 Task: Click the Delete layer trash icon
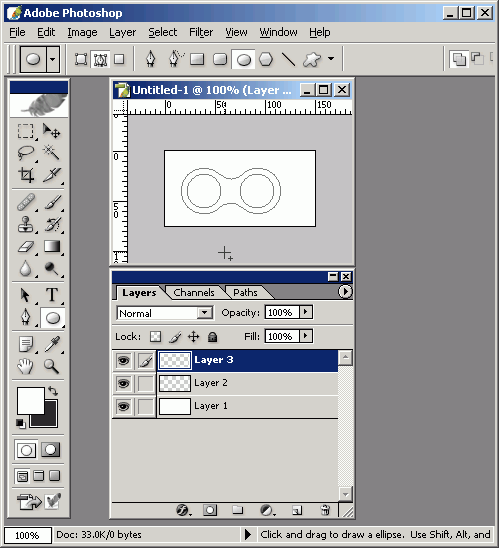(325, 510)
